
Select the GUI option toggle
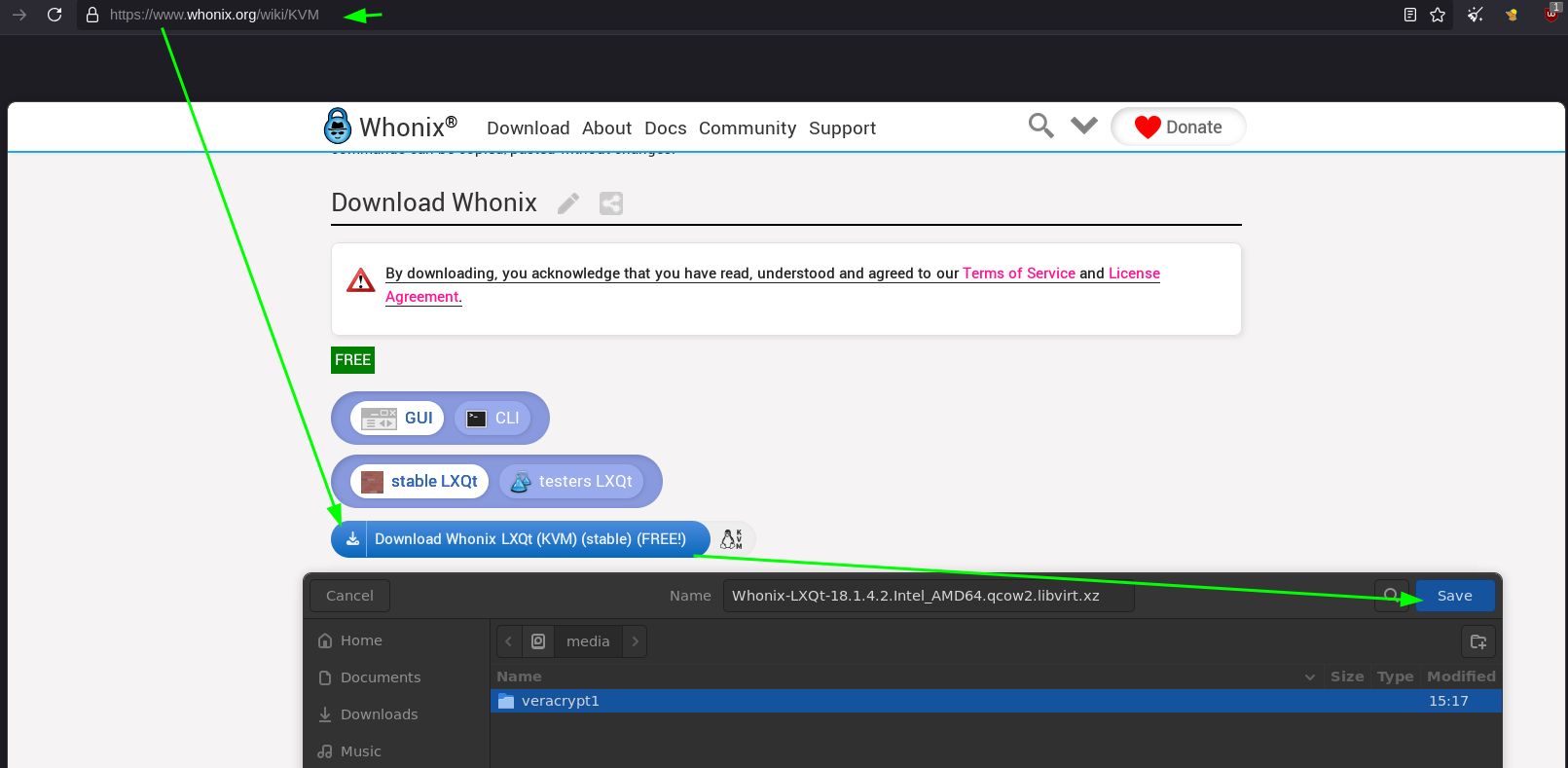point(397,418)
